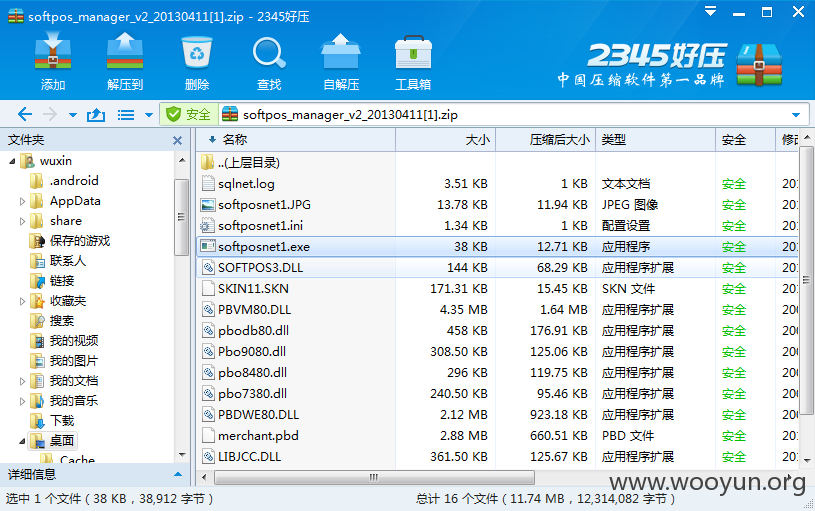Sort by 类型 column header
This screenshot has height=511, width=815.
(x=655, y=139)
